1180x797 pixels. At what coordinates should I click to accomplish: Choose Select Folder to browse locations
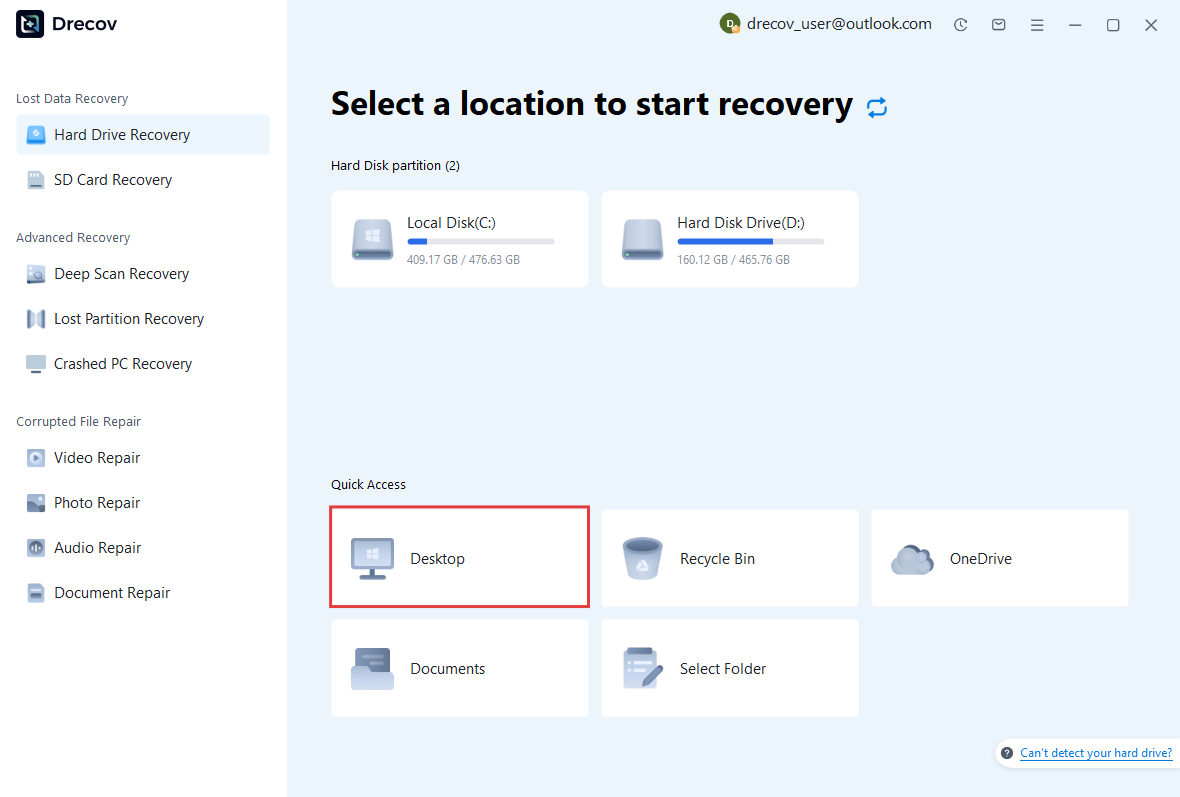[729, 668]
